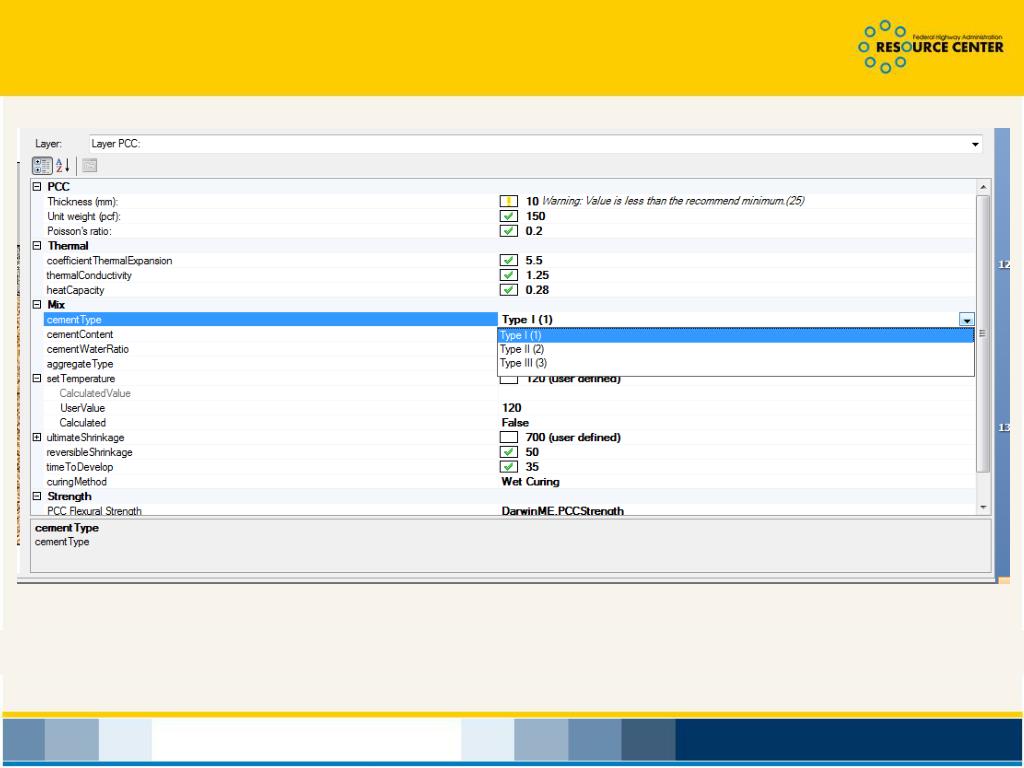This screenshot has height=768, width=1024.
Task: Click the scrollbar down arrow
Action: (984, 507)
